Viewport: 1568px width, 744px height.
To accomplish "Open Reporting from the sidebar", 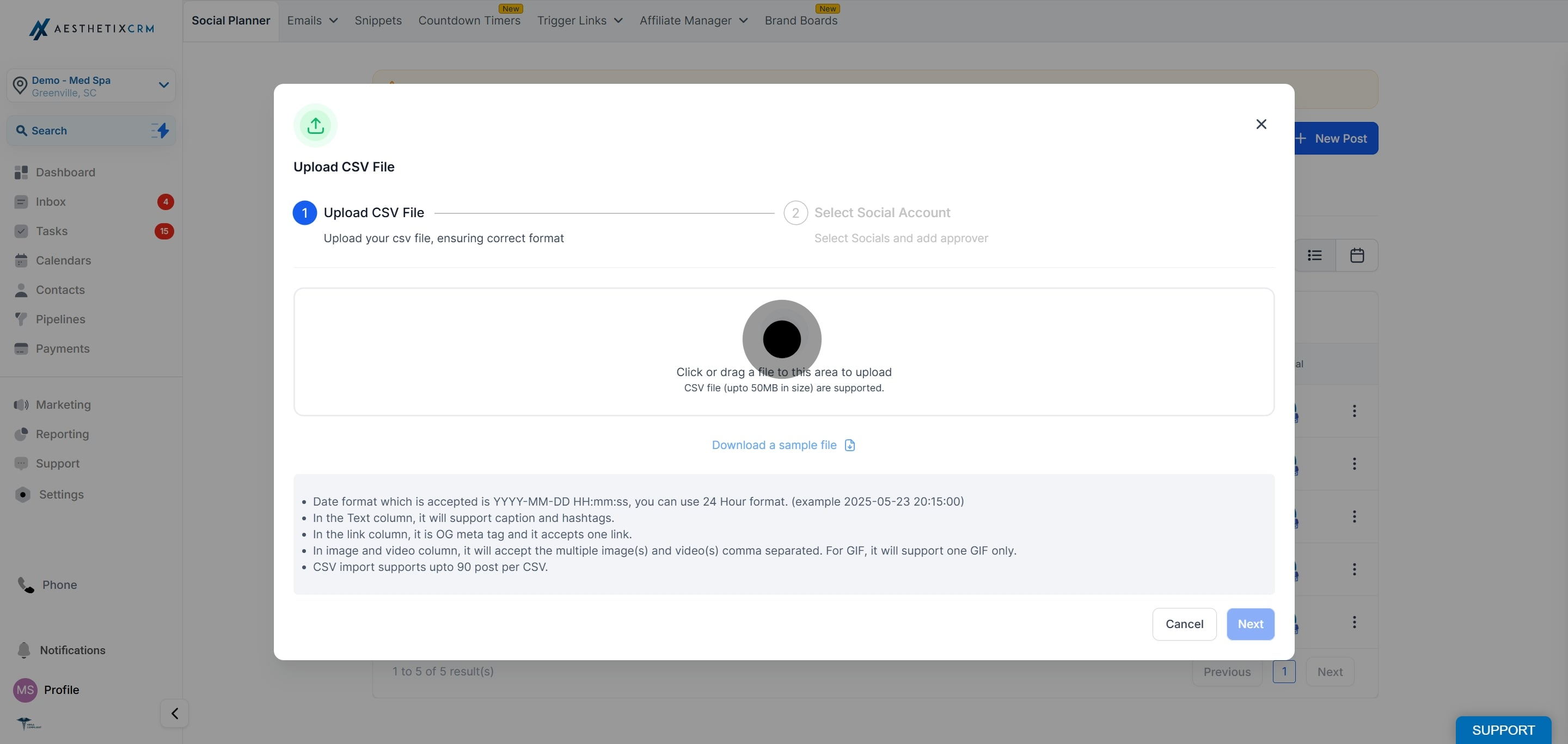I will click(62, 434).
